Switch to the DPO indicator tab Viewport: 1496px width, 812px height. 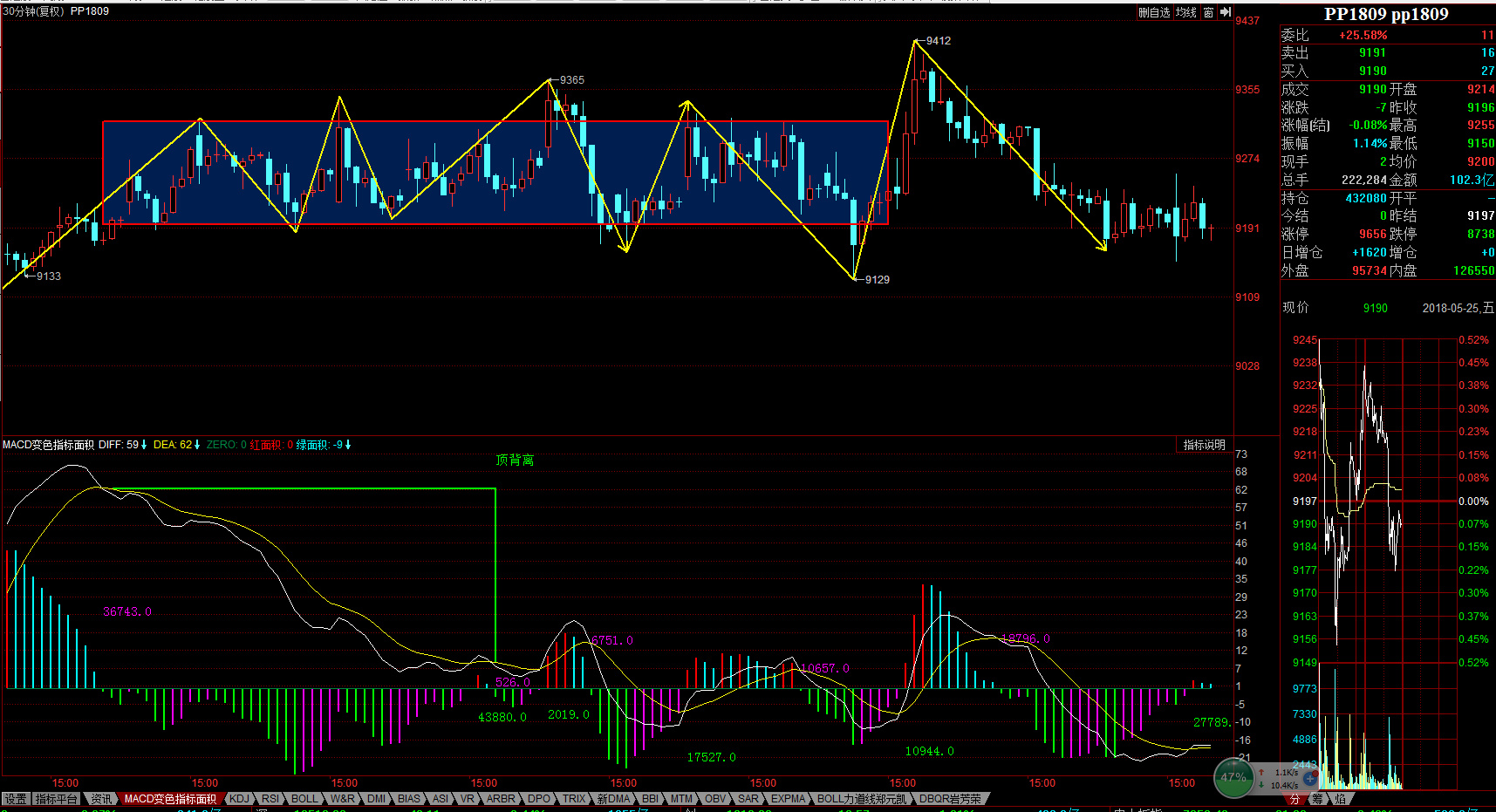coord(539,799)
